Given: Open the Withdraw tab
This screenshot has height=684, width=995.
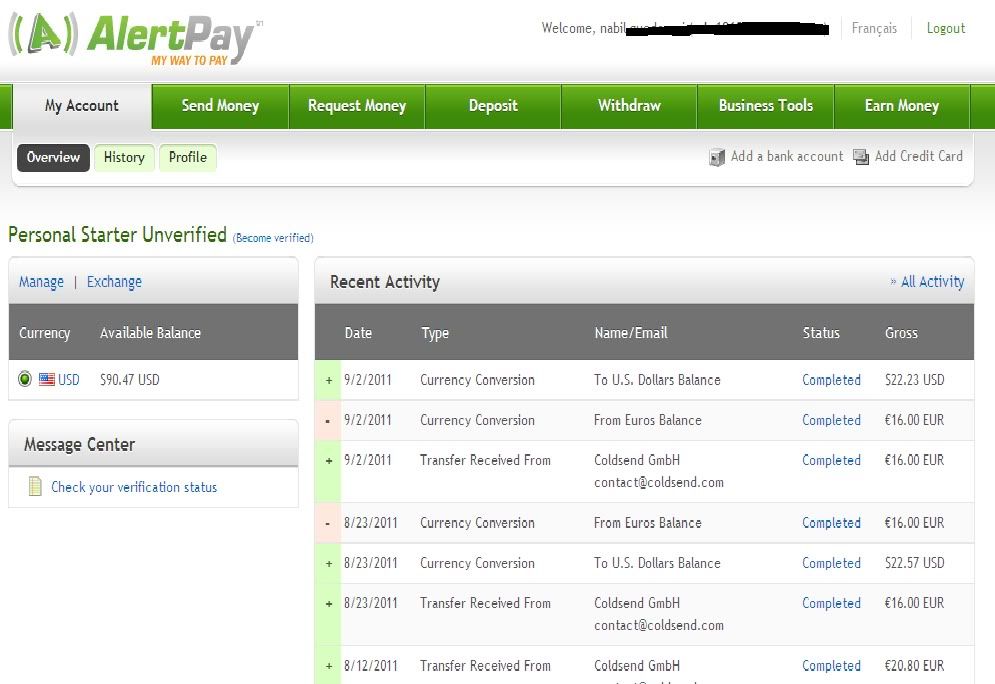Looking at the screenshot, I should point(629,106).
